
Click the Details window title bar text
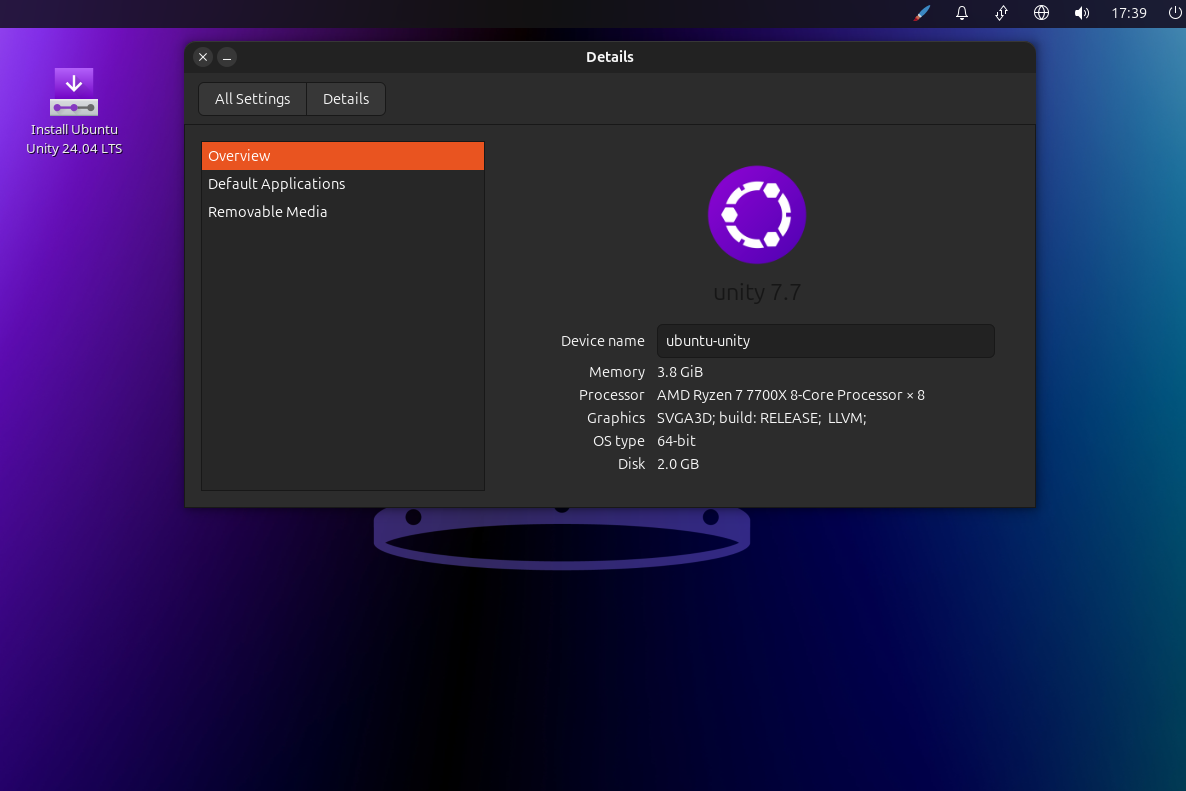pyautogui.click(x=610, y=57)
